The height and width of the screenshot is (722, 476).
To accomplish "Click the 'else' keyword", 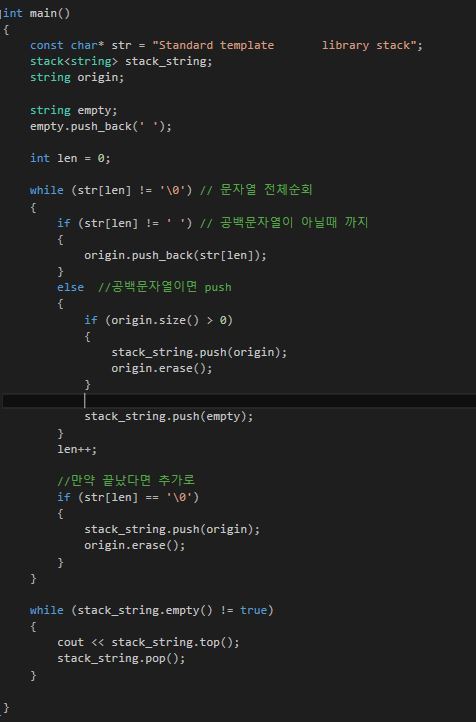I will click(70, 287).
